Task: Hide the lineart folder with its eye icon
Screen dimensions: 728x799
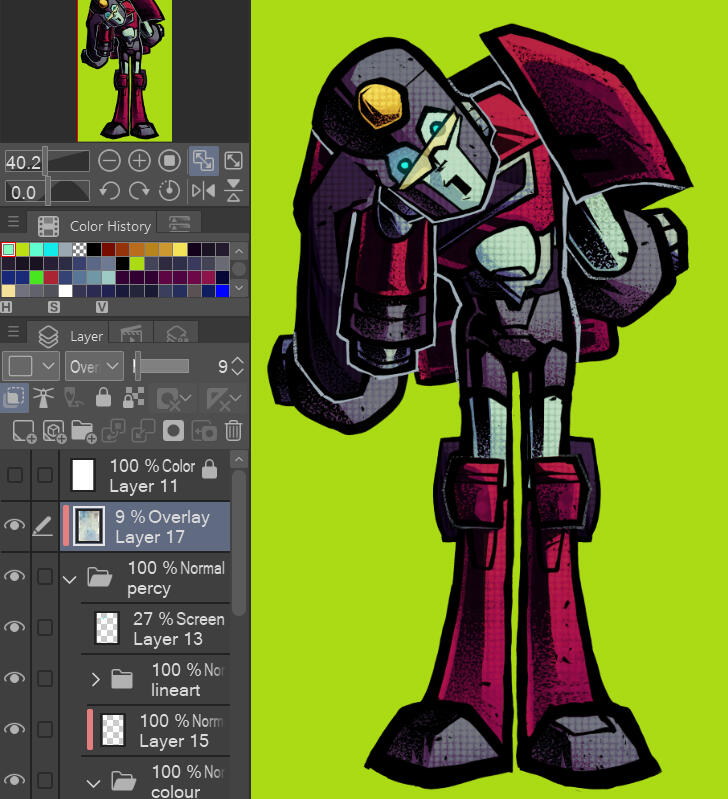Action: [x=14, y=678]
